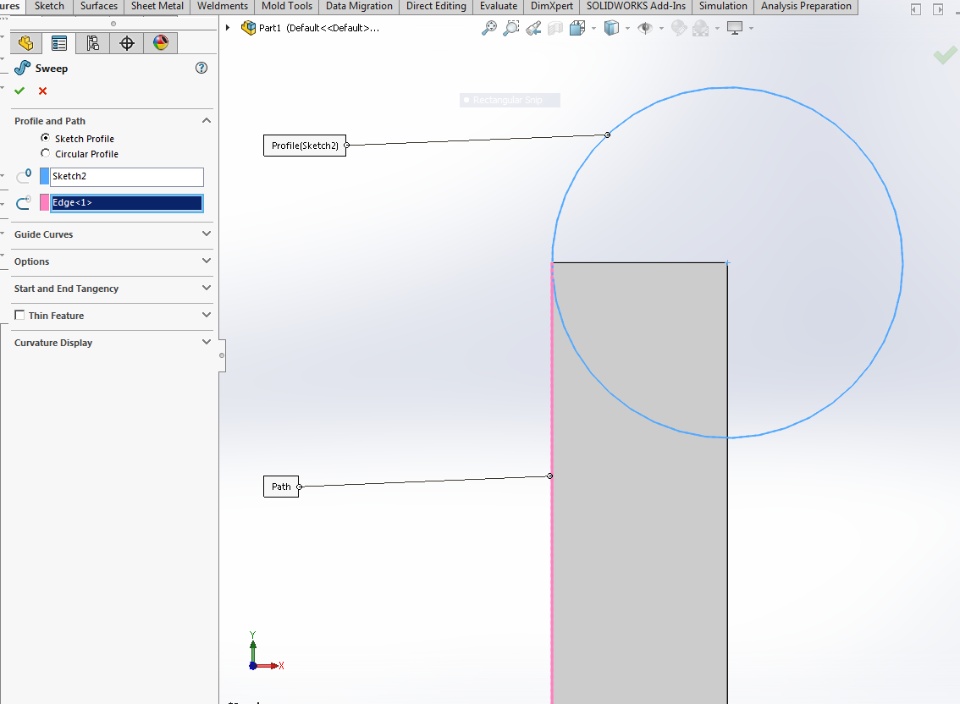The height and width of the screenshot is (704, 960).
Task: Expand Start and End Tangency section
Action: click(206, 288)
